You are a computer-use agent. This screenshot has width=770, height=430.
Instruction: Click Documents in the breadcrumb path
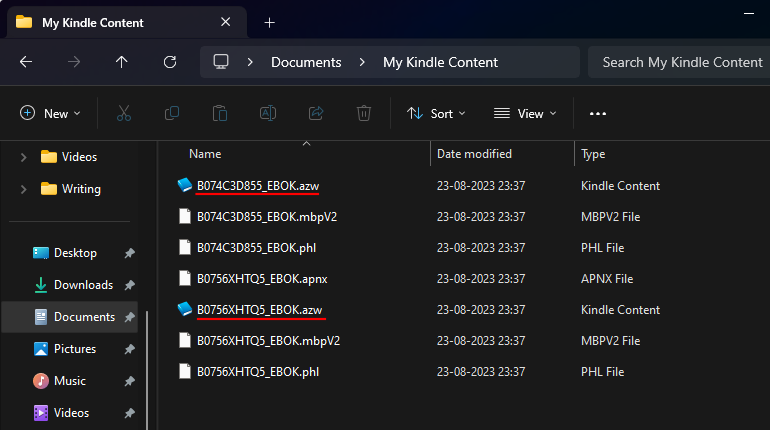[306, 62]
